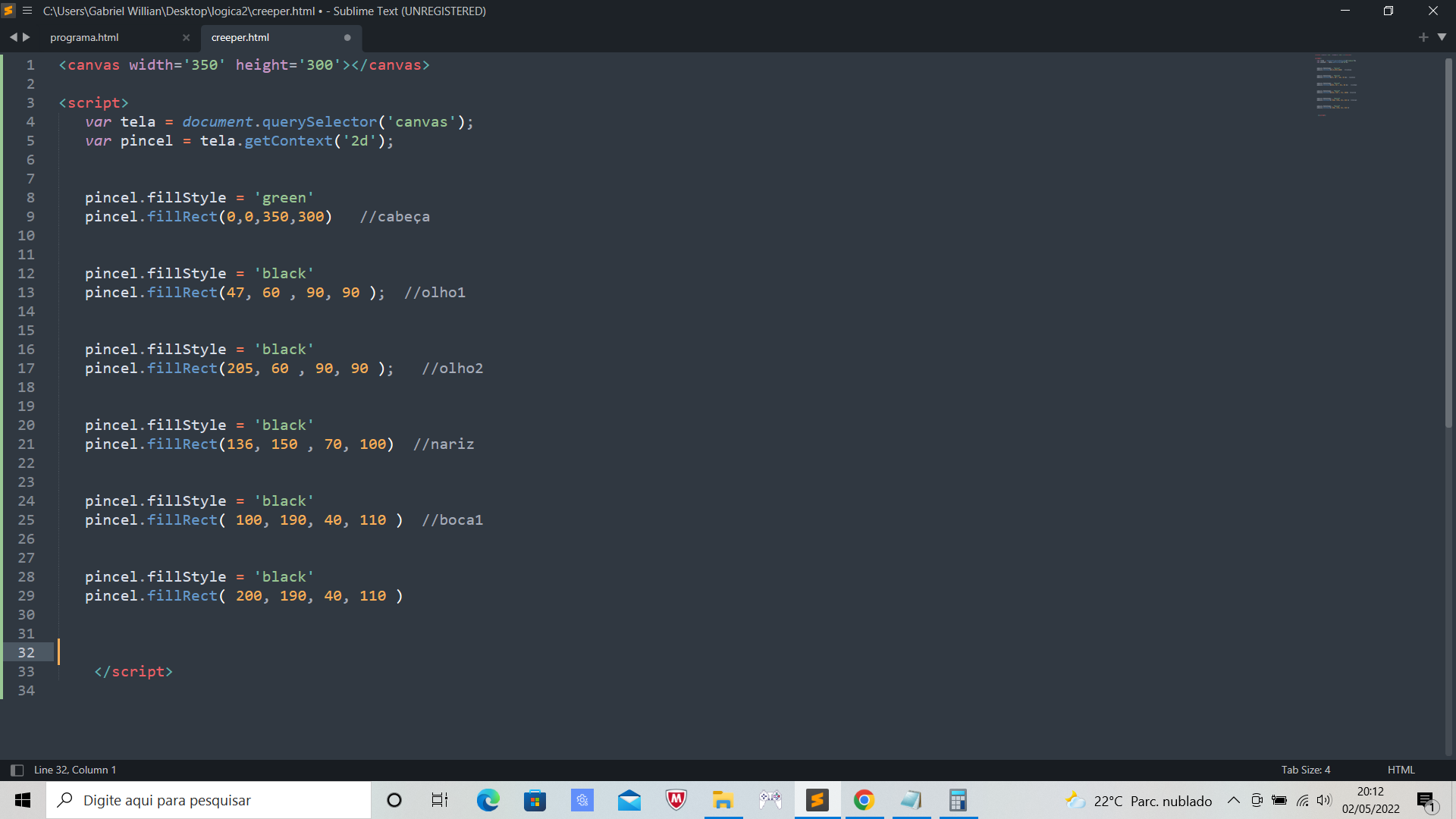This screenshot has height=819, width=1456.
Task: Open the Mail app from taskbar
Action: [x=629, y=800]
